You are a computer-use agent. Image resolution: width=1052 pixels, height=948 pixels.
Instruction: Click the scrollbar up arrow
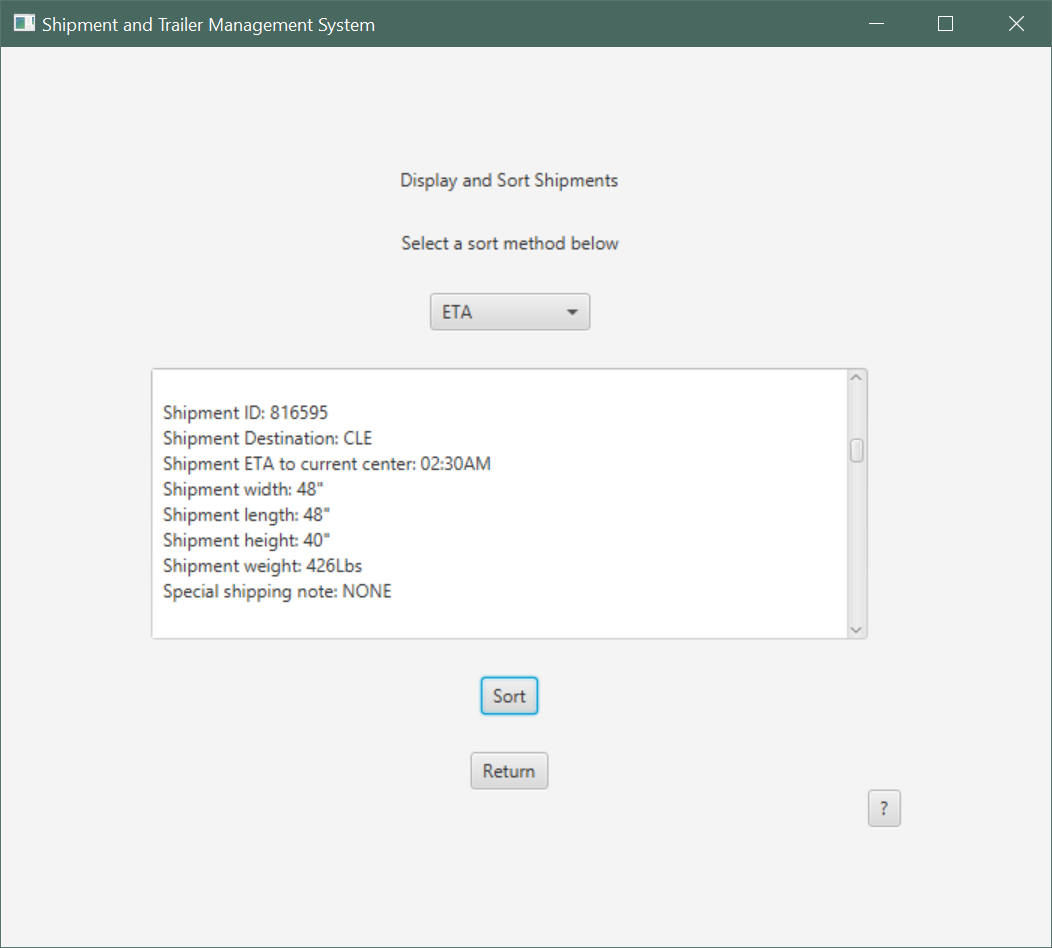[856, 376]
